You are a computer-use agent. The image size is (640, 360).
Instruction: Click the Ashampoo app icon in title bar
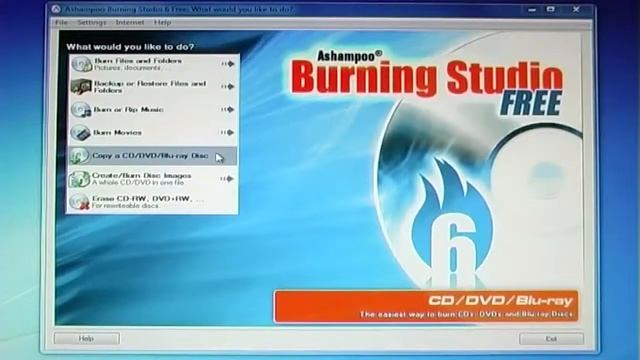[57, 9]
